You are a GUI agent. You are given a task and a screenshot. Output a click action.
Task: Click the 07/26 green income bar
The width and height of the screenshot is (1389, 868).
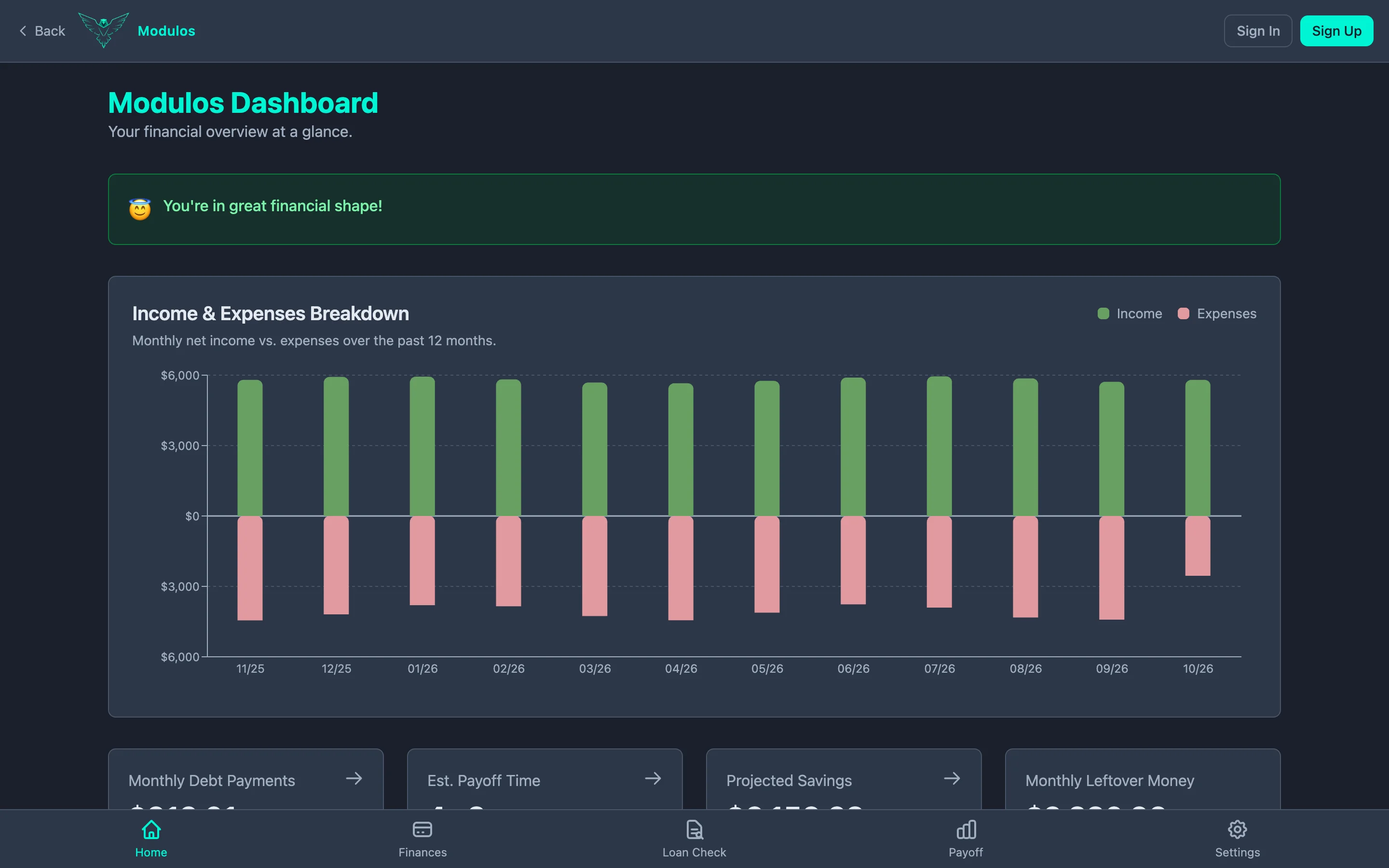pos(940,446)
